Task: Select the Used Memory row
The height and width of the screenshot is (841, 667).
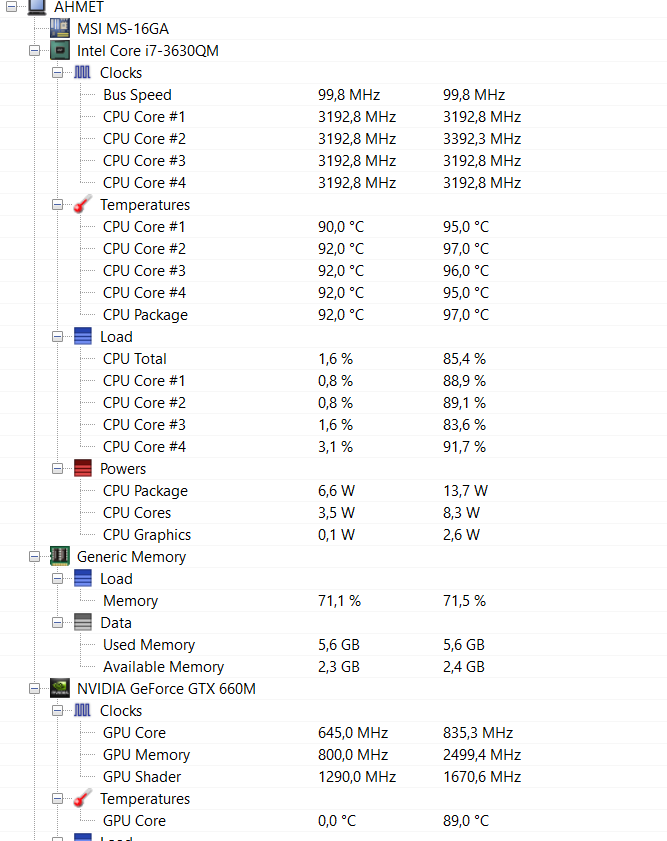Action: coord(149,644)
